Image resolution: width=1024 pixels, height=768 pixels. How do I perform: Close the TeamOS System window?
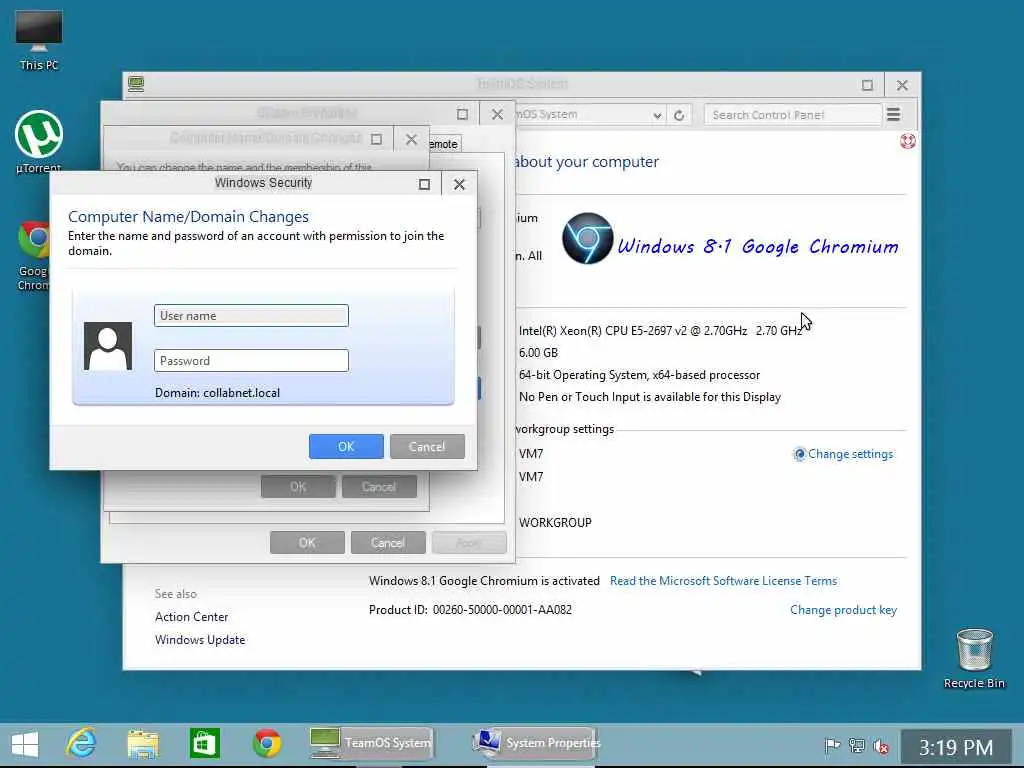click(902, 85)
